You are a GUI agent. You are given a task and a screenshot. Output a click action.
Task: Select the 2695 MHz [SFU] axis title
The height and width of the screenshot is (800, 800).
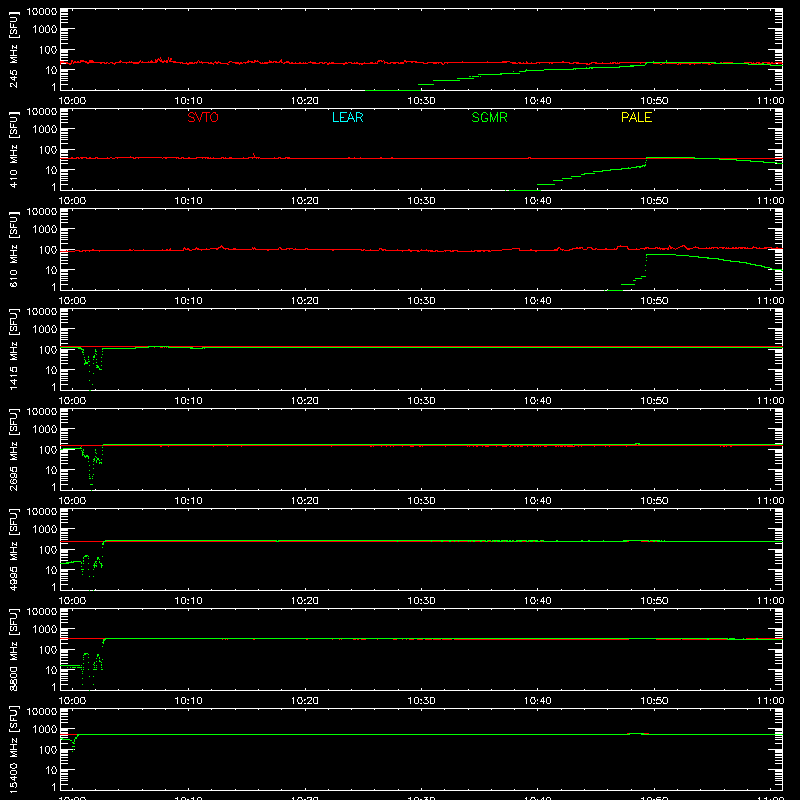[x=13, y=449]
